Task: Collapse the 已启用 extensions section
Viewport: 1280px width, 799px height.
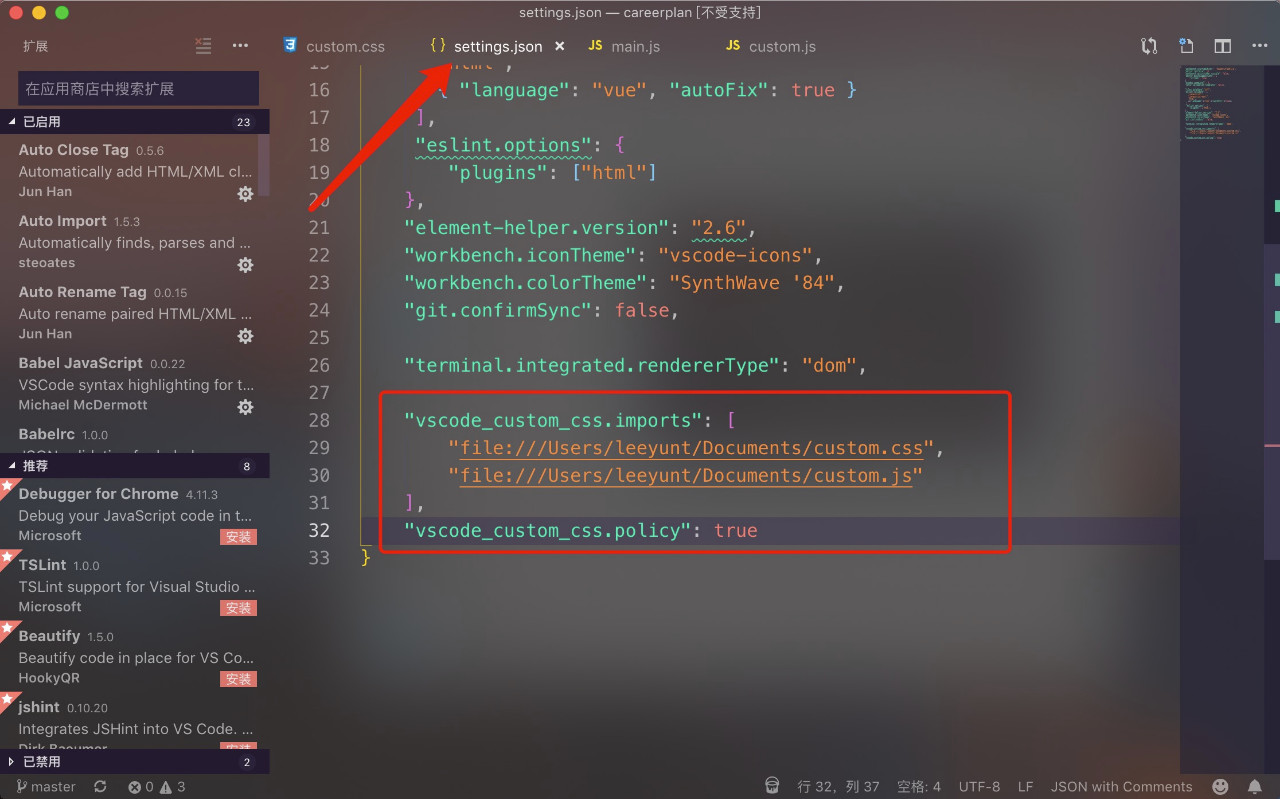Action: [135, 122]
